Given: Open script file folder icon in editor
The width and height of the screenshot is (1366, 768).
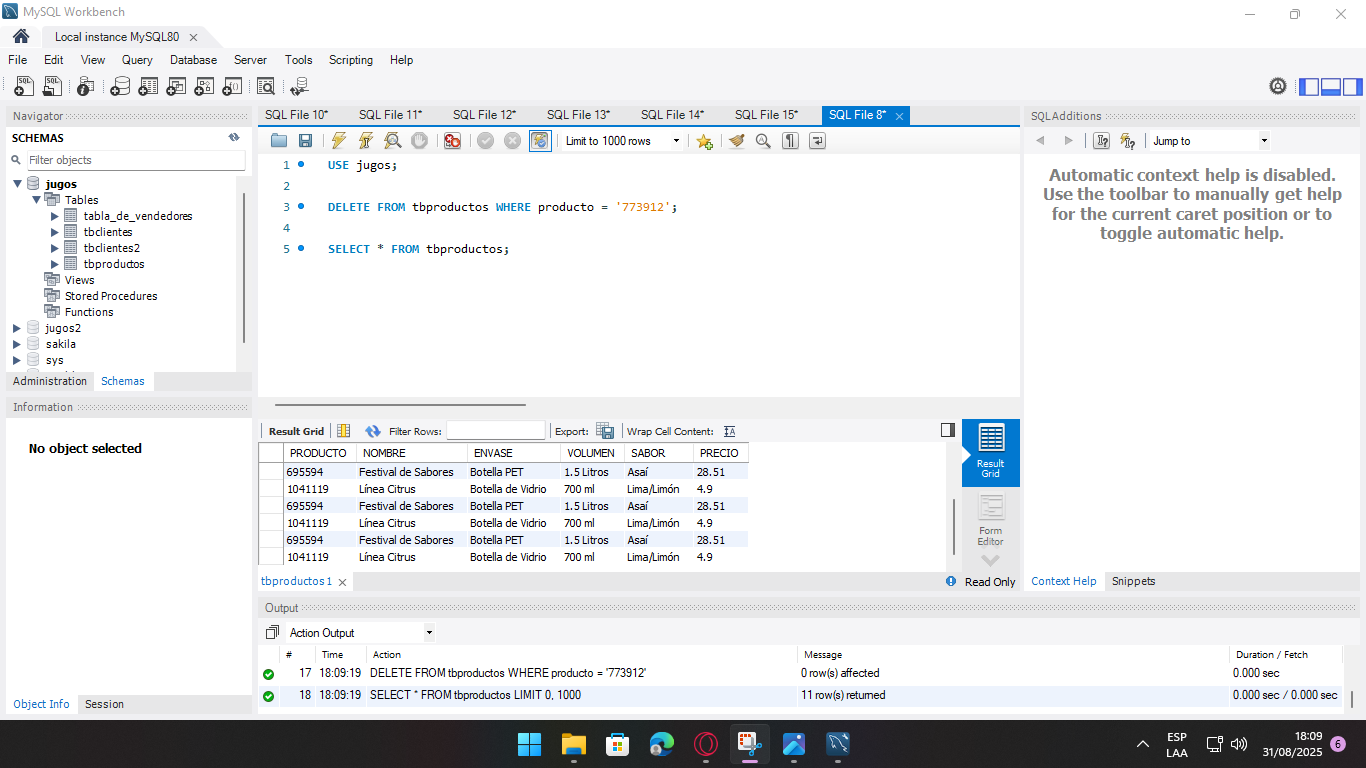Looking at the screenshot, I should 279,141.
